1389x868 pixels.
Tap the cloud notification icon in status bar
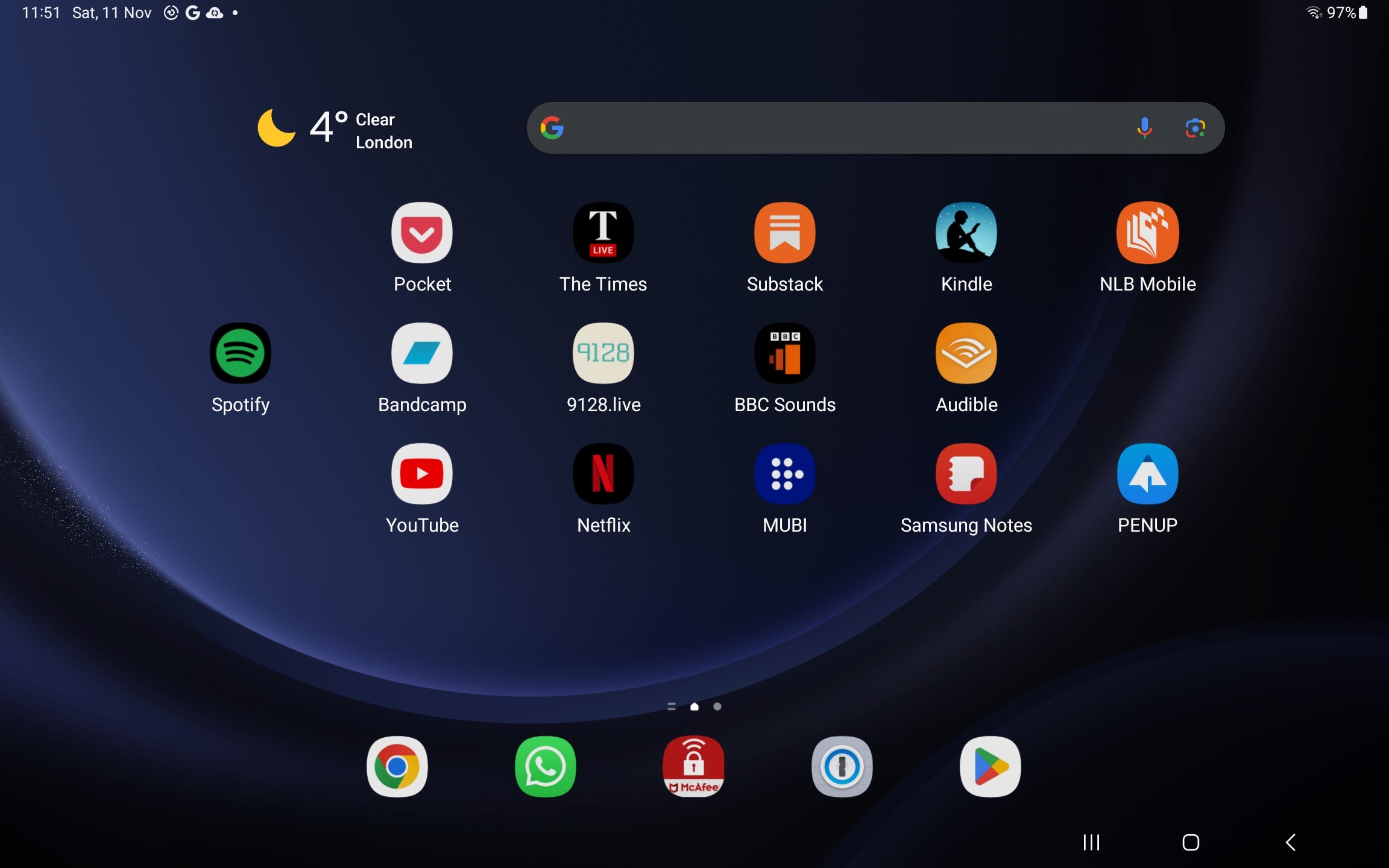tap(215, 13)
